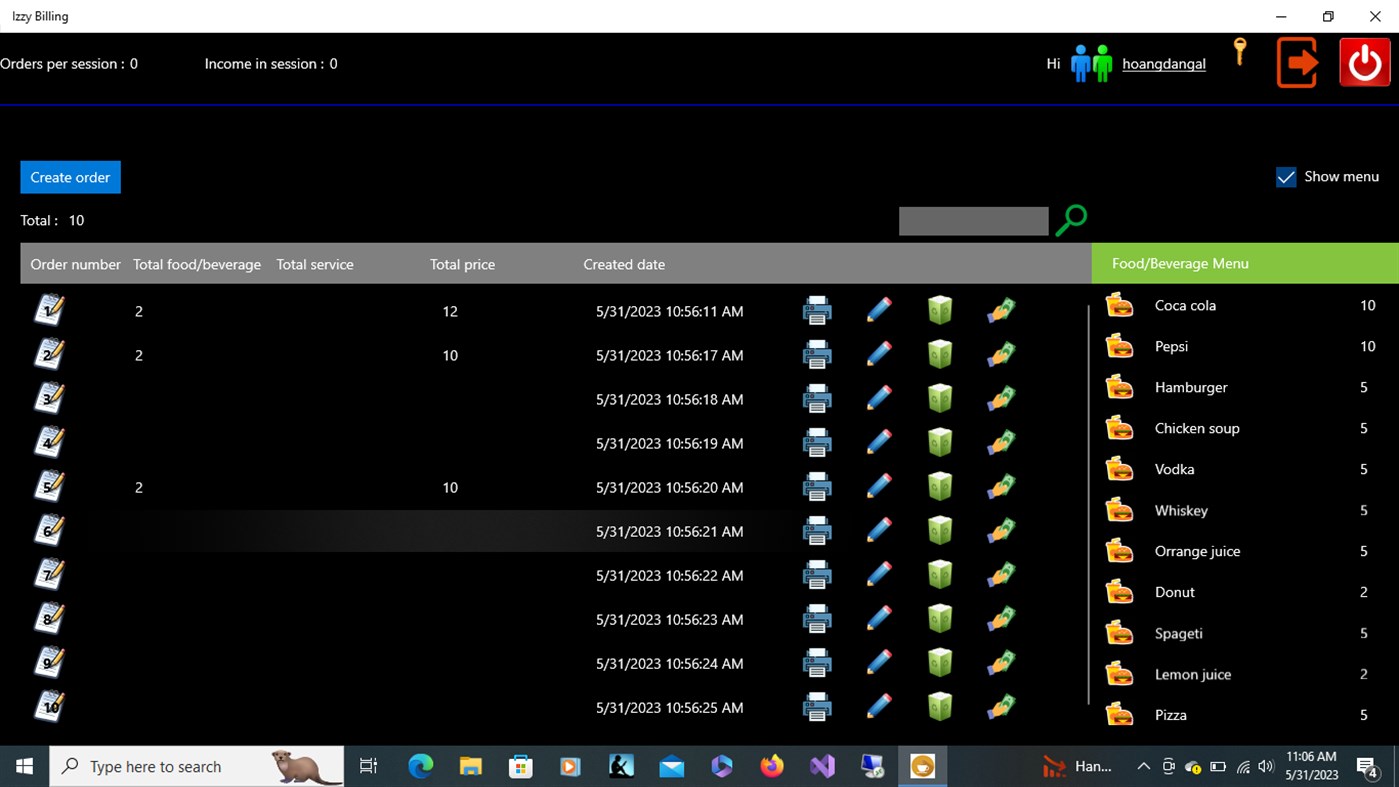This screenshot has height=787, width=1399.
Task: Click the search magnifier icon
Action: pos(1071,219)
